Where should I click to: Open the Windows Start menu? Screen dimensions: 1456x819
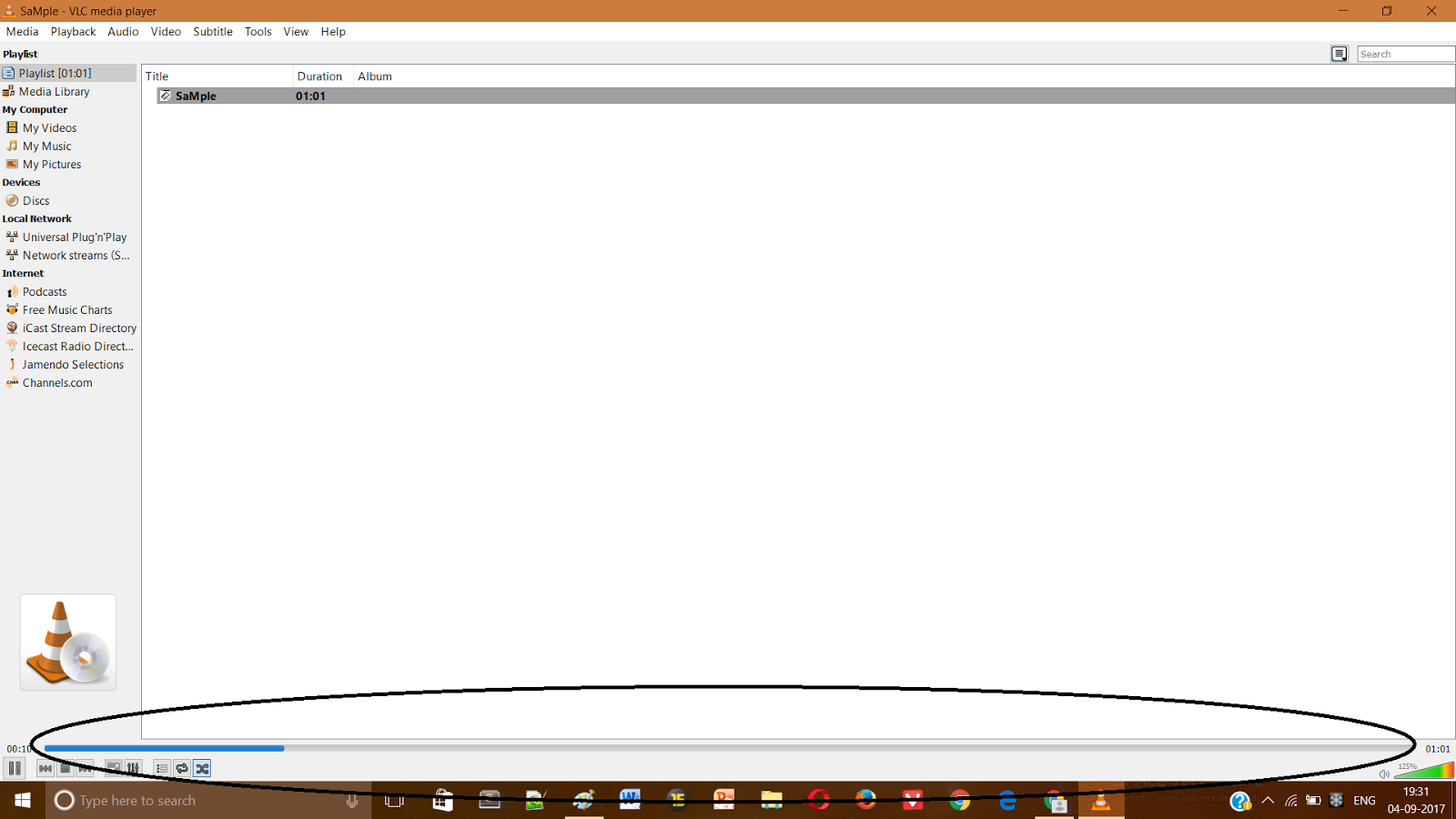point(23,801)
